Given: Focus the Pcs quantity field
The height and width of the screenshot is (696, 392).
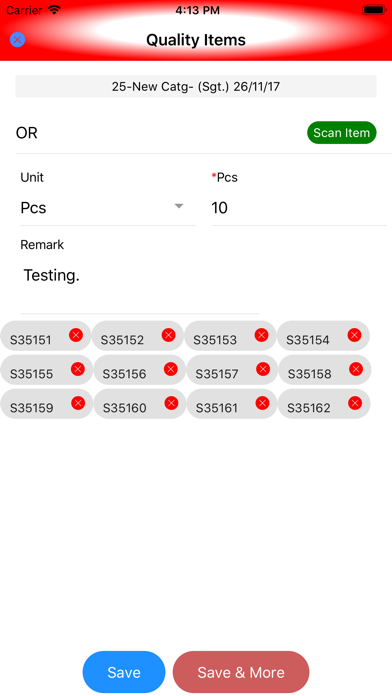Looking at the screenshot, I should click(299, 207).
